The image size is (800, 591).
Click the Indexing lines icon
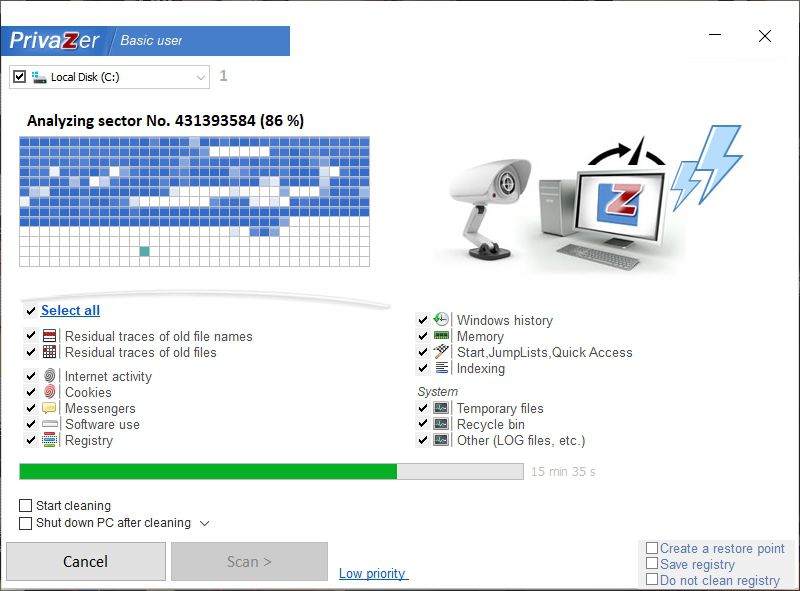click(441, 367)
